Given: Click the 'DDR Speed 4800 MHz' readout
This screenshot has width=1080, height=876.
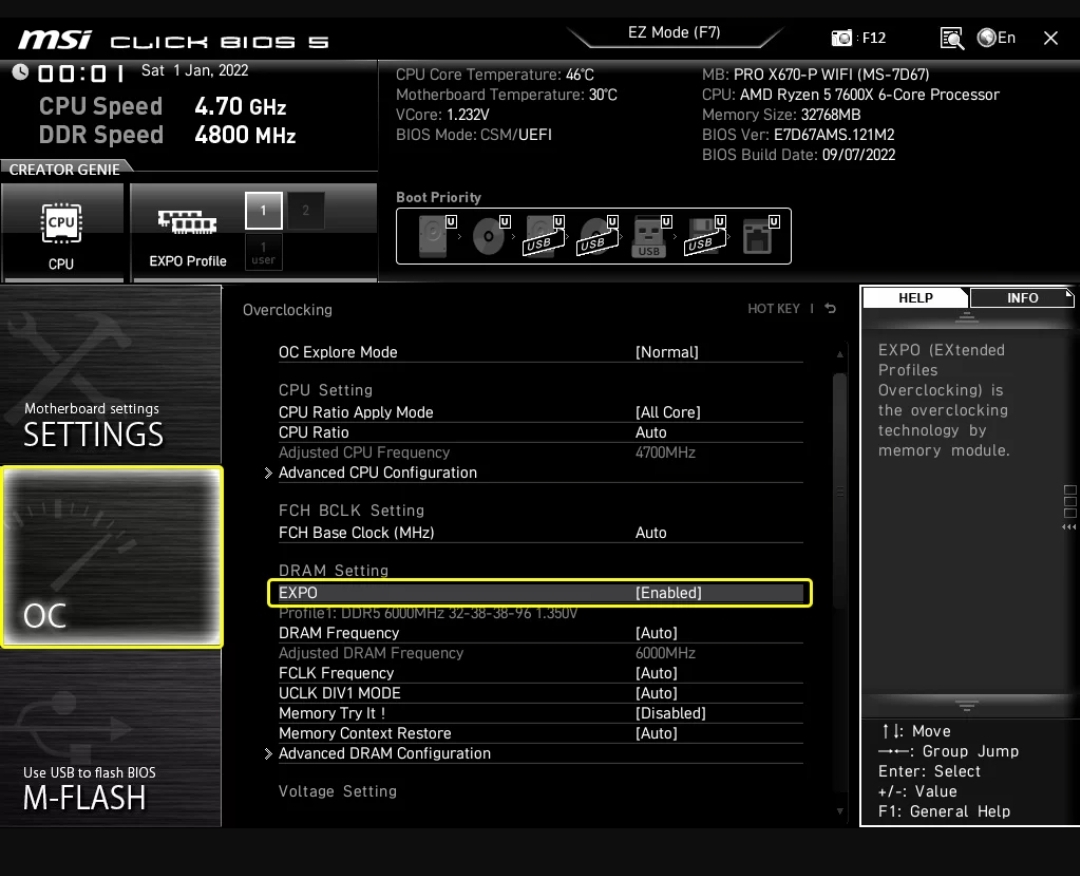Looking at the screenshot, I should click(167, 134).
